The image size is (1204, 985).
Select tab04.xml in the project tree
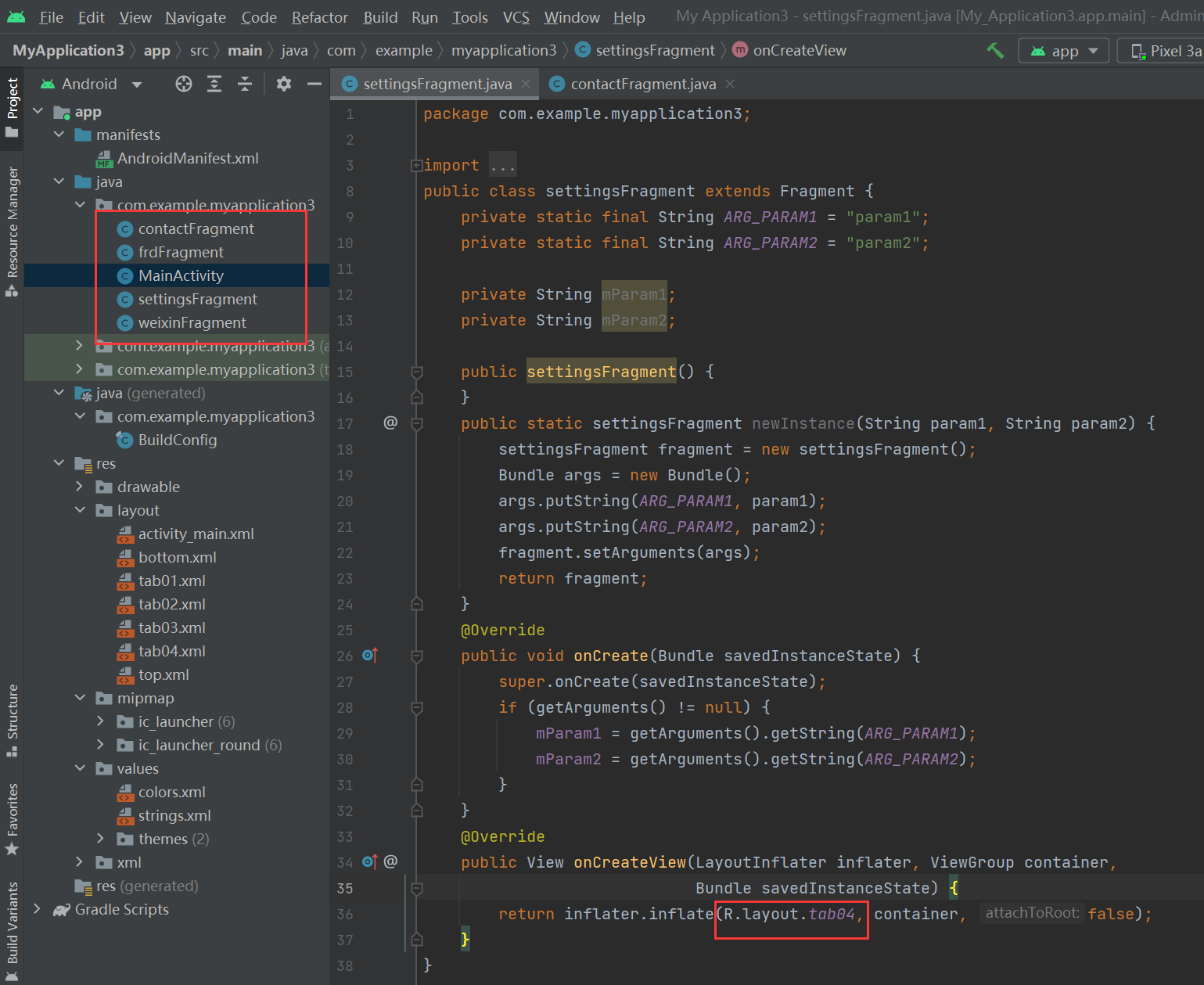pyautogui.click(x=171, y=651)
